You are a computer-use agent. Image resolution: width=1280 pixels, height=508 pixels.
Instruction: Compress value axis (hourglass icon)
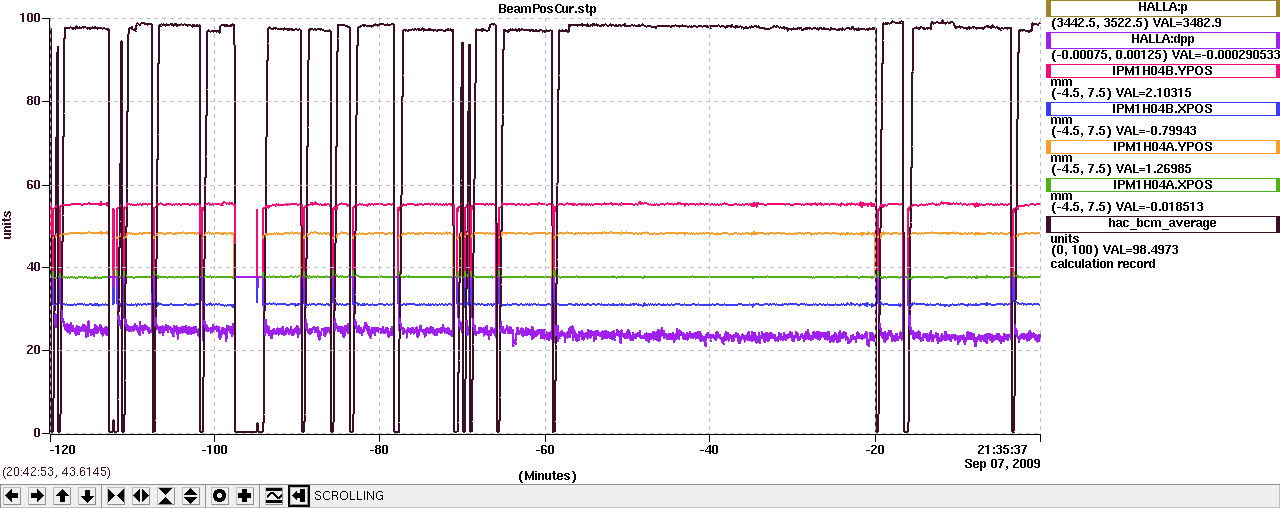(x=166, y=496)
